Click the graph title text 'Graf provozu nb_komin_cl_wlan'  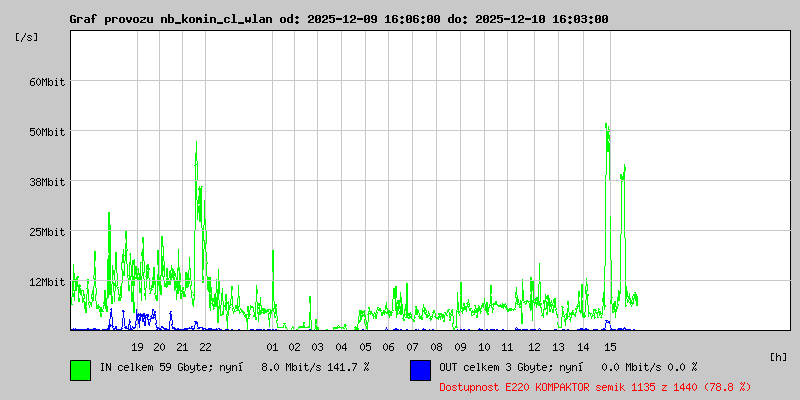pos(169,19)
